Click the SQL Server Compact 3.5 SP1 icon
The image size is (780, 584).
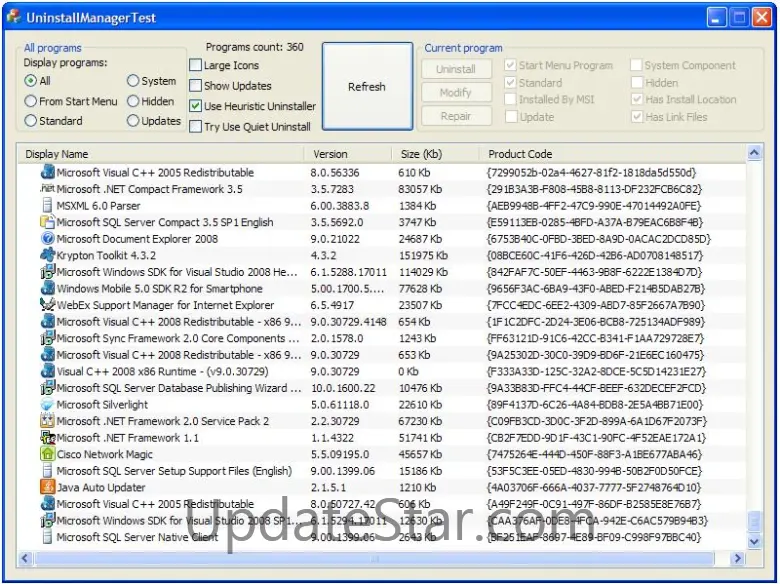pyautogui.click(x=47, y=222)
